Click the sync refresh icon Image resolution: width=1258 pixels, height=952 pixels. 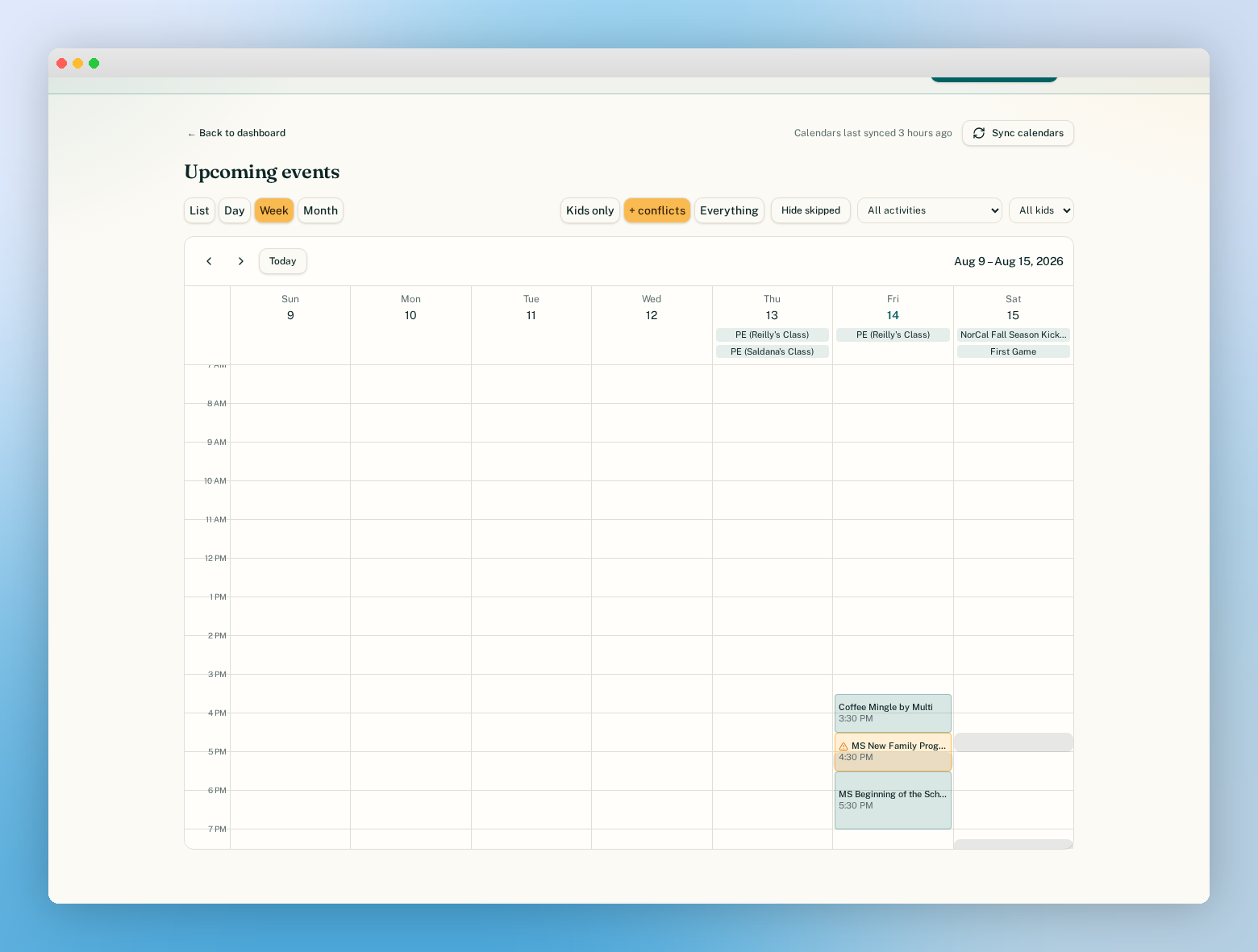point(979,133)
